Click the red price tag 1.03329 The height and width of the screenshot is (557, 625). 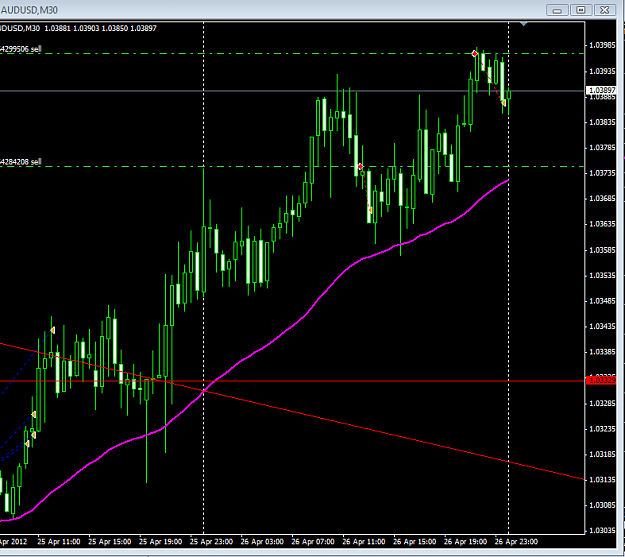602,380
